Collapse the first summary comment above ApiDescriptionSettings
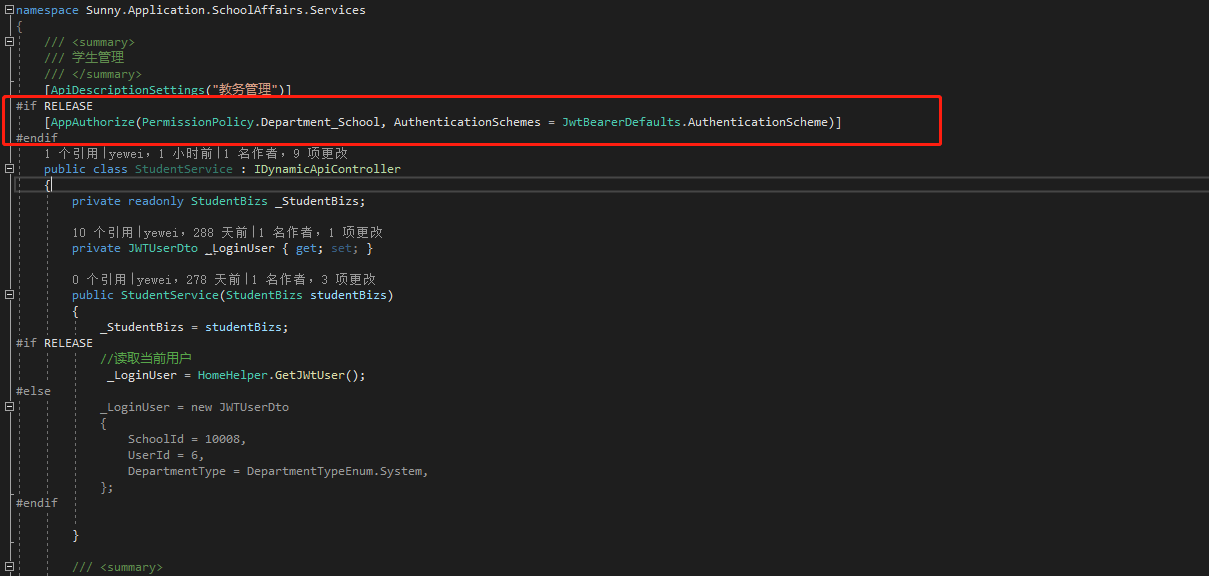The image size is (1209, 576). [9, 42]
